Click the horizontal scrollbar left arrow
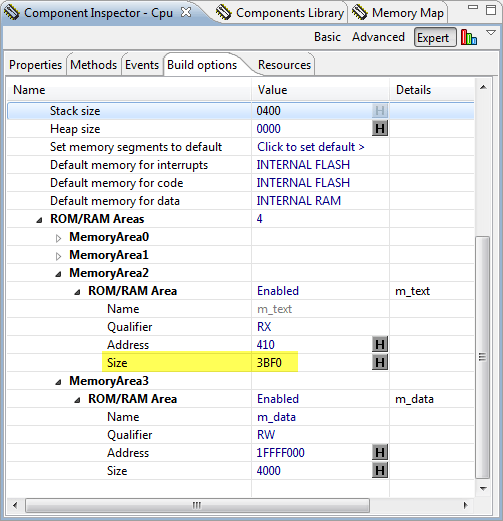The width and height of the screenshot is (503, 521). tap(15, 505)
